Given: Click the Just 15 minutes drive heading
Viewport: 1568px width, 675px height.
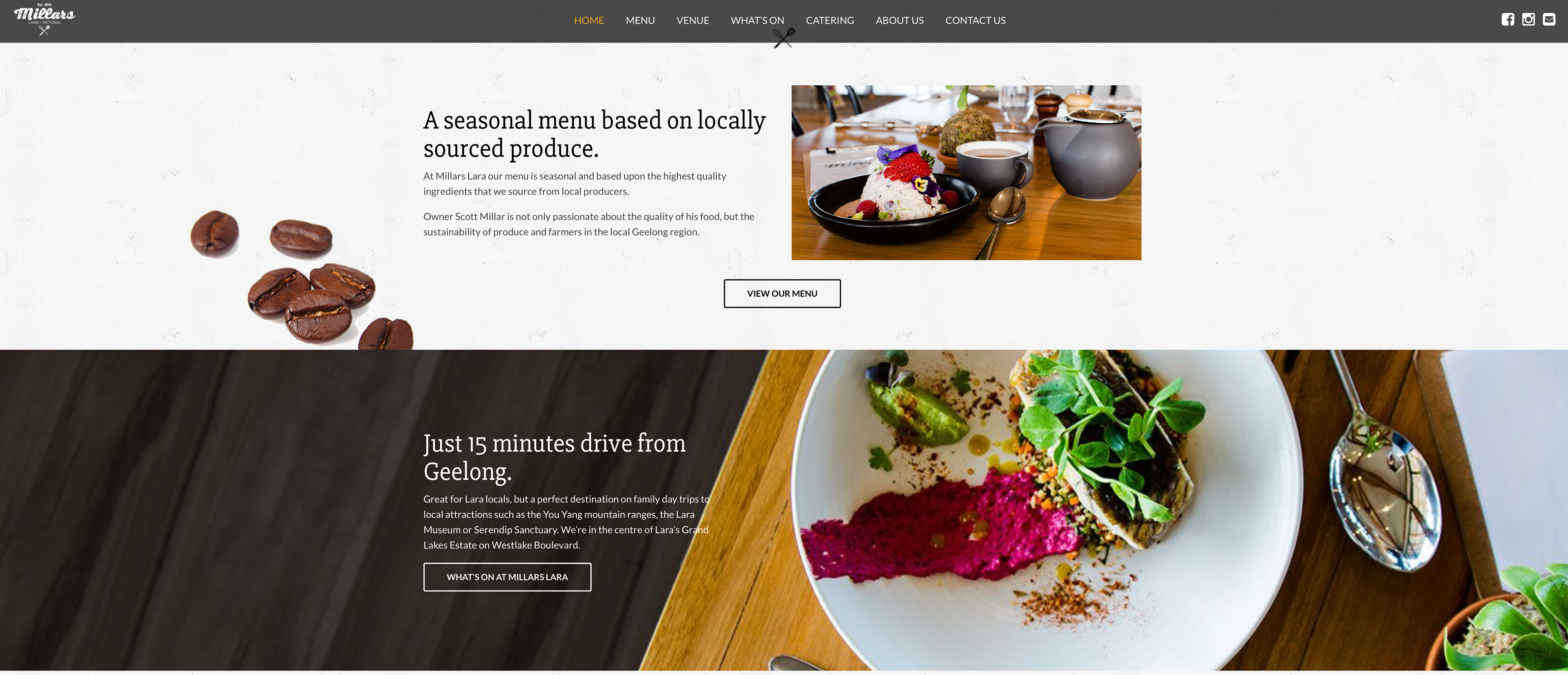Looking at the screenshot, I should (x=555, y=457).
